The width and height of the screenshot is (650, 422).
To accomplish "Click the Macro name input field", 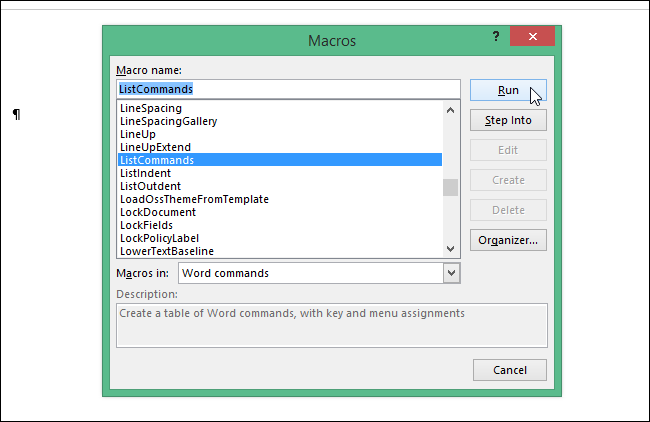I will [288, 89].
